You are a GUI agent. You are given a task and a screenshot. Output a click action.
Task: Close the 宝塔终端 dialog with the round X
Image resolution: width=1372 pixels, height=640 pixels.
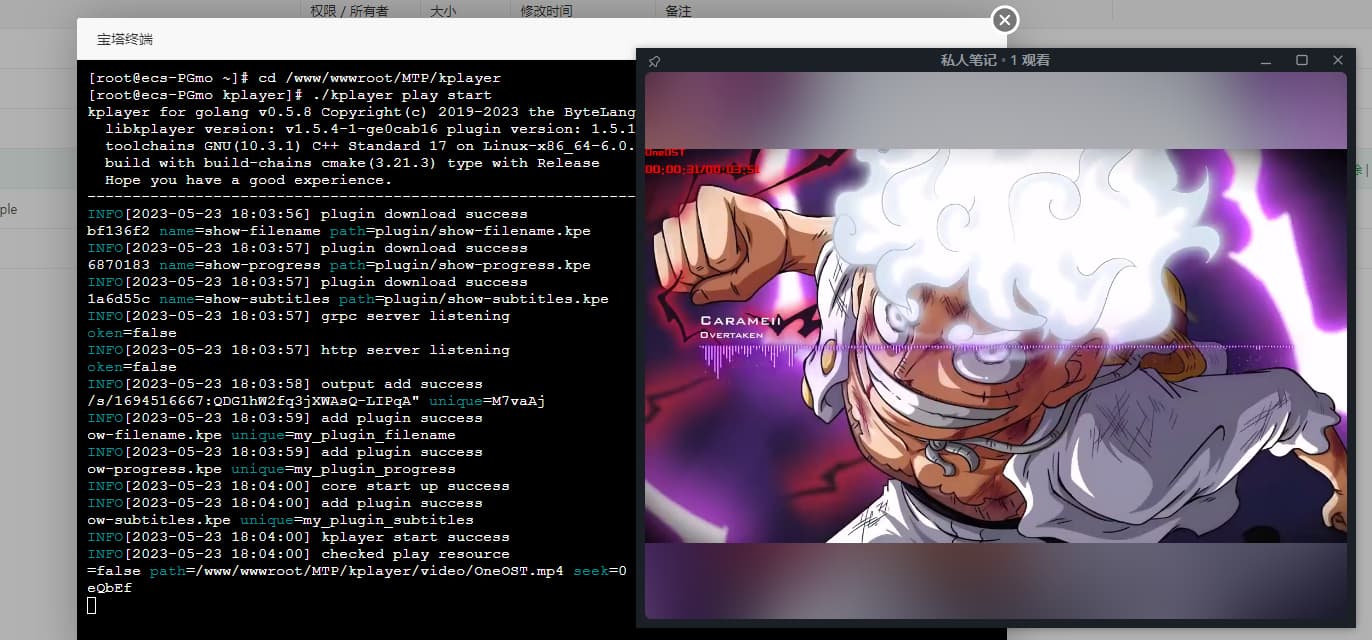pos(1005,20)
